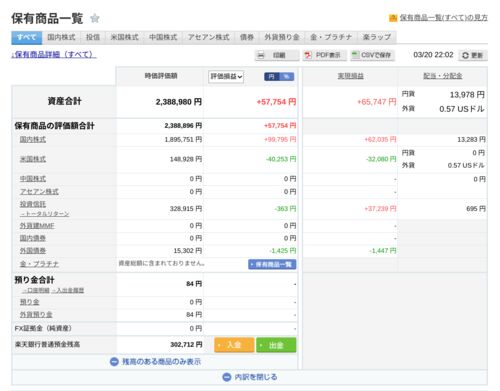
Task: Click the 328,915 円 investment trust value
Action: [x=186, y=209]
